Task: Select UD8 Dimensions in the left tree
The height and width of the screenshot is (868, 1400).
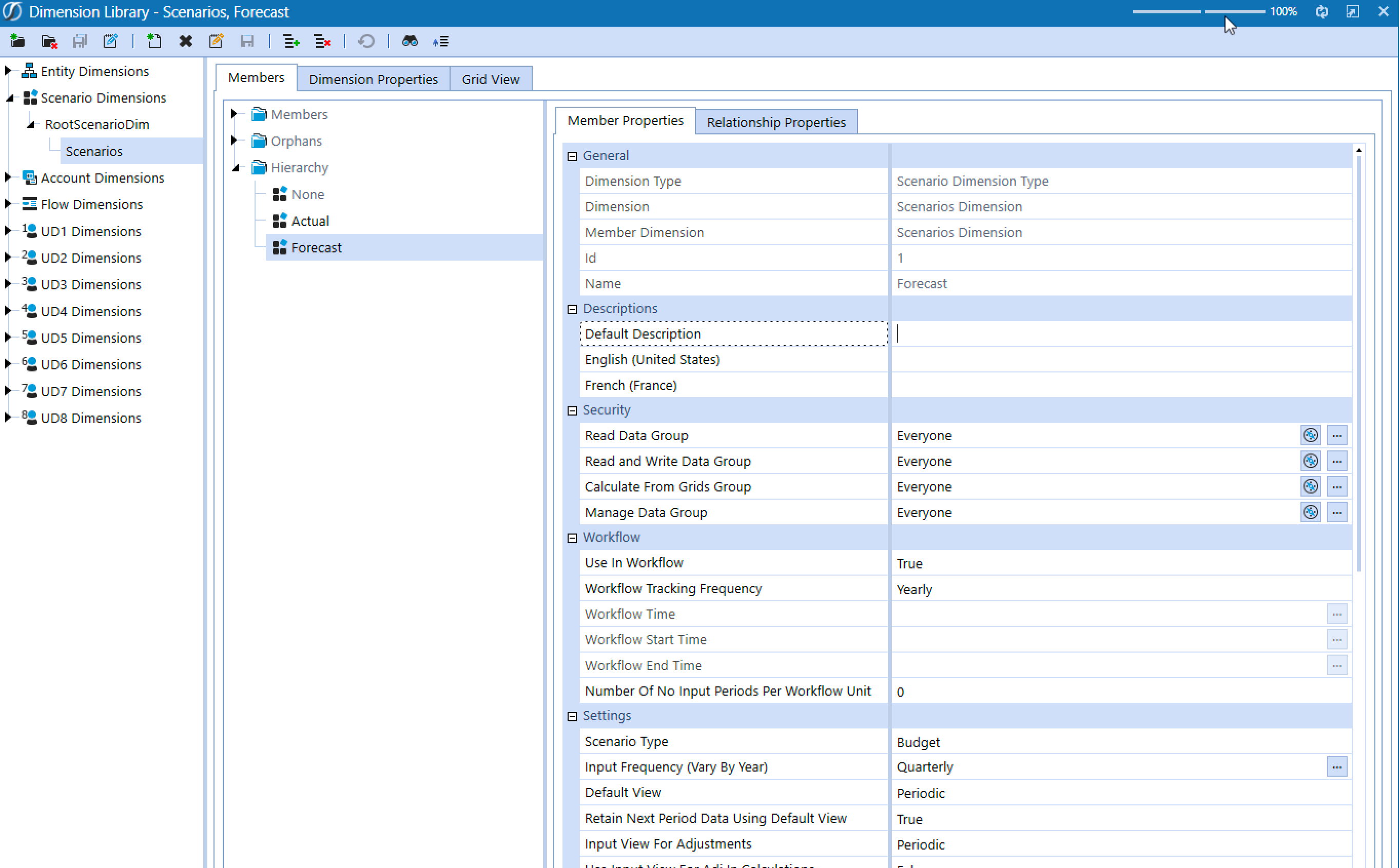Action: (91, 418)
